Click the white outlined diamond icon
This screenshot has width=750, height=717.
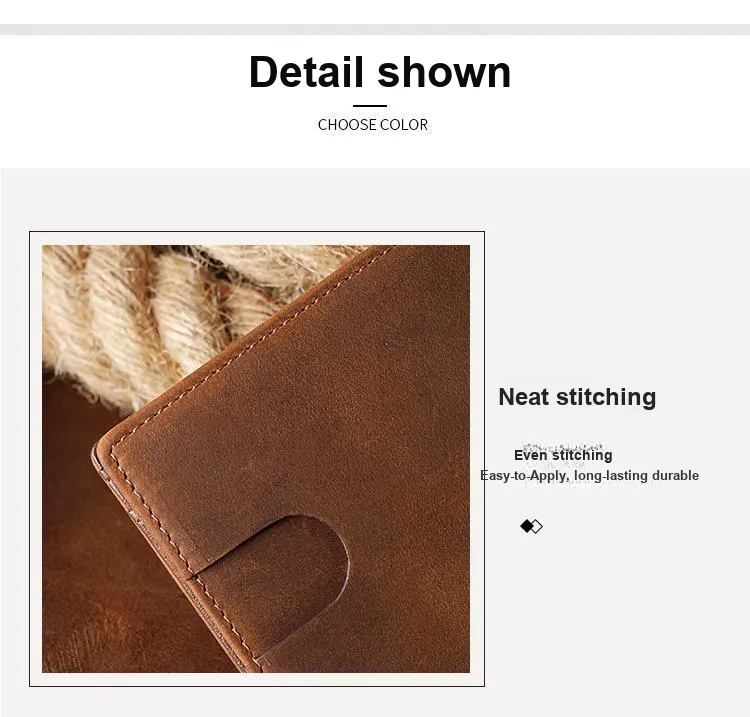click(x=537, y=527)
